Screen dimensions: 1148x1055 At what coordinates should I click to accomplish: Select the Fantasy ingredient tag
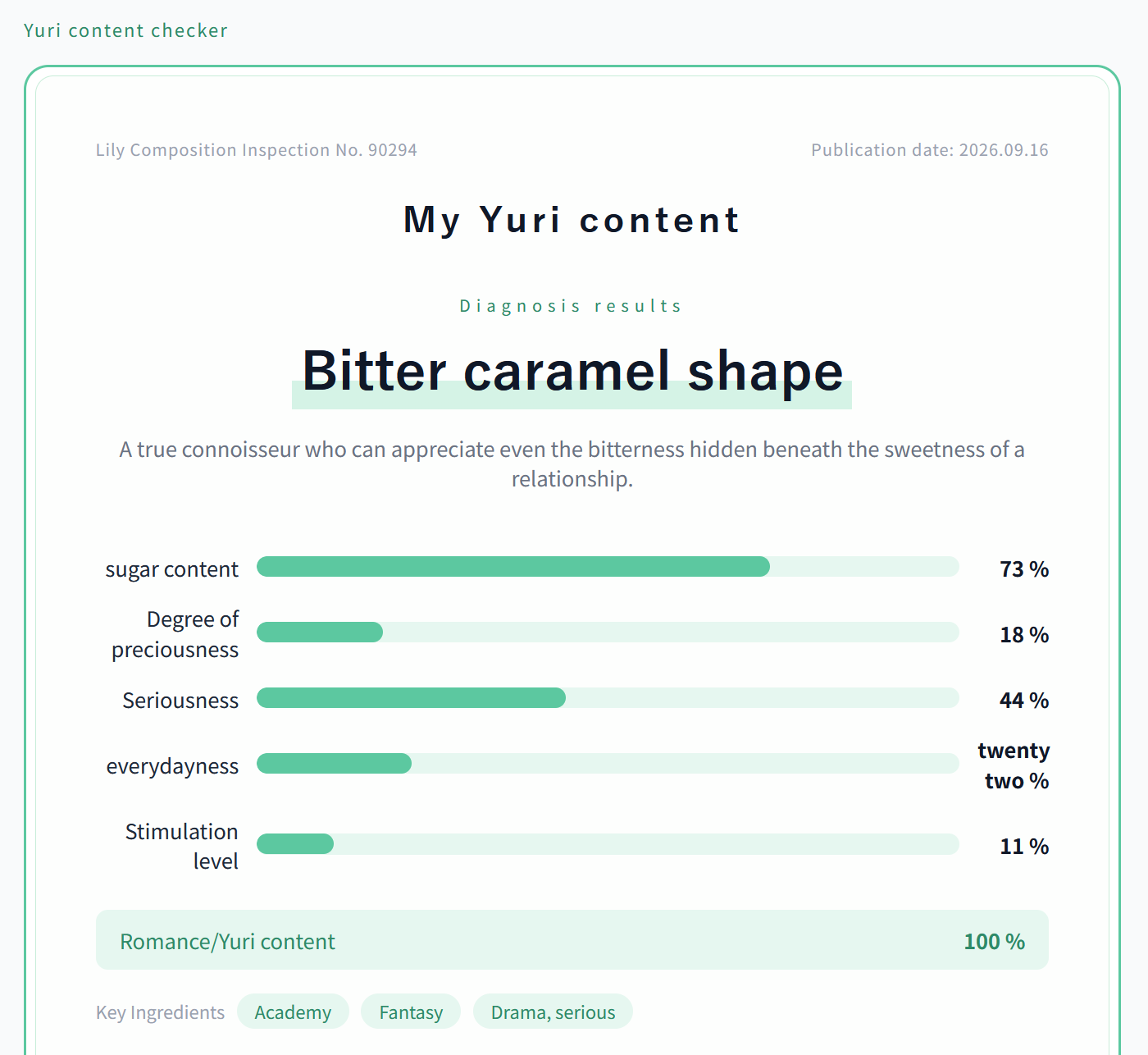(411, 1012)
